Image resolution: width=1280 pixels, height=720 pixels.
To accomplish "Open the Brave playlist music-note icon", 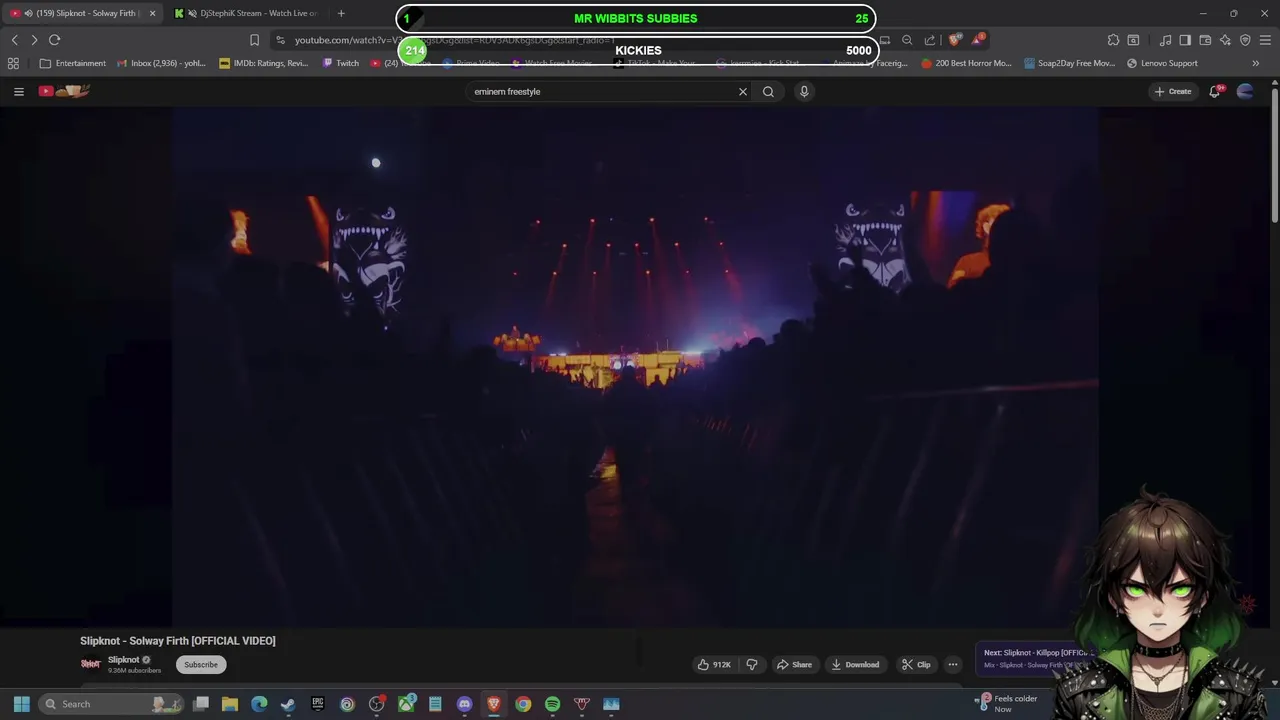I will (1165, 40).
